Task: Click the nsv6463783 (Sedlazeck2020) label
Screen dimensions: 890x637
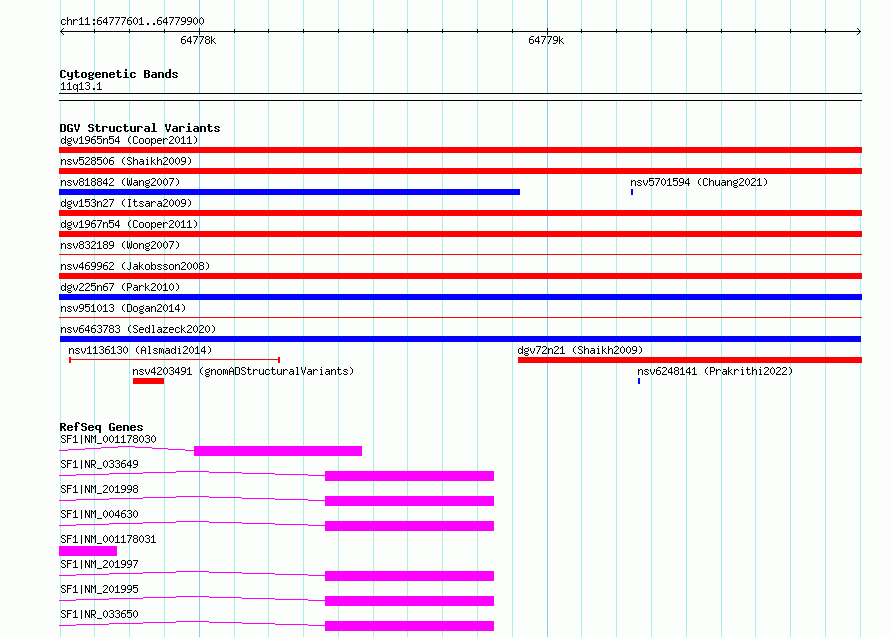Action: tap(138, 329)
